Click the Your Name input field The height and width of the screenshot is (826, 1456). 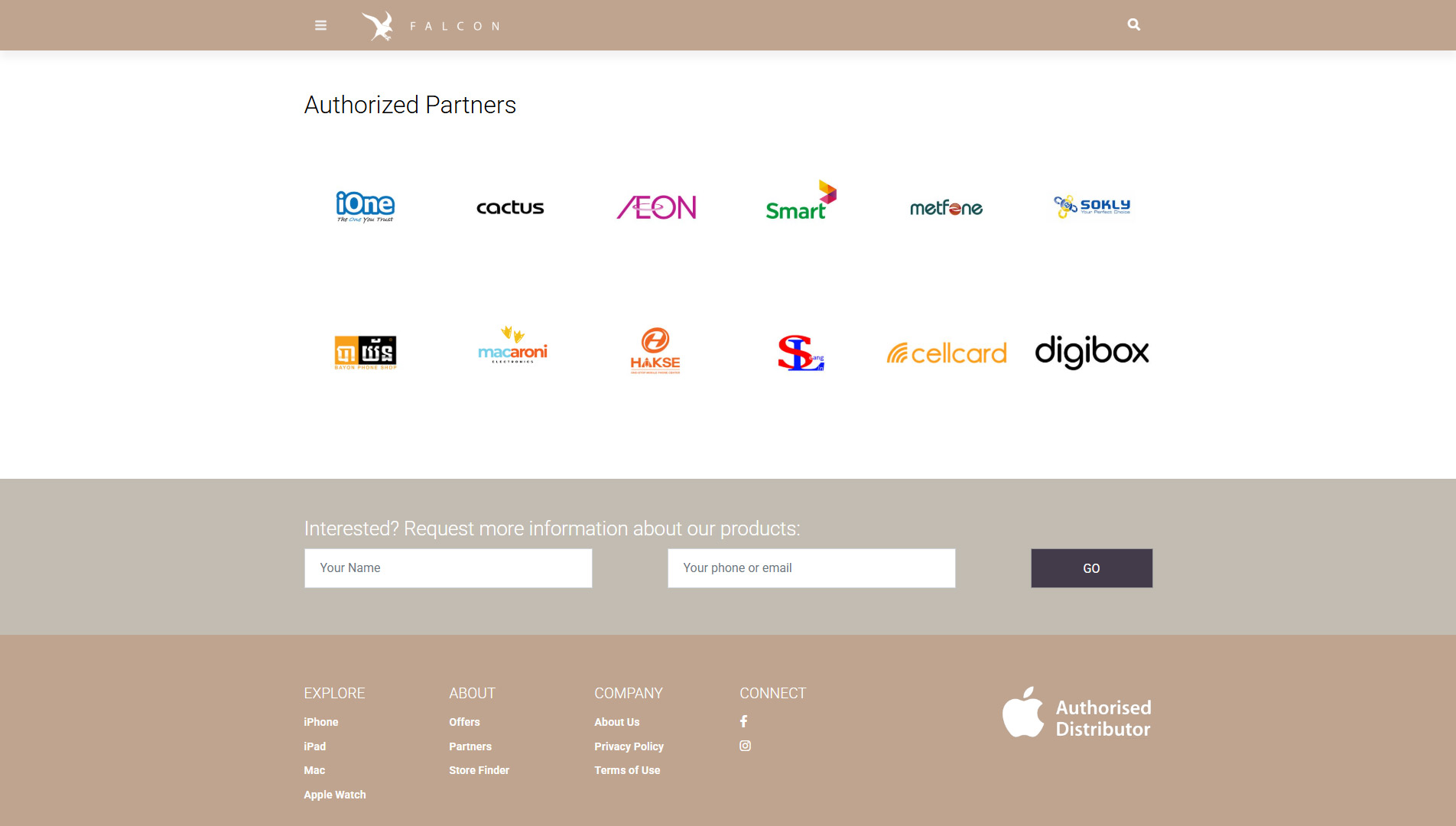(x=447, y=567)
